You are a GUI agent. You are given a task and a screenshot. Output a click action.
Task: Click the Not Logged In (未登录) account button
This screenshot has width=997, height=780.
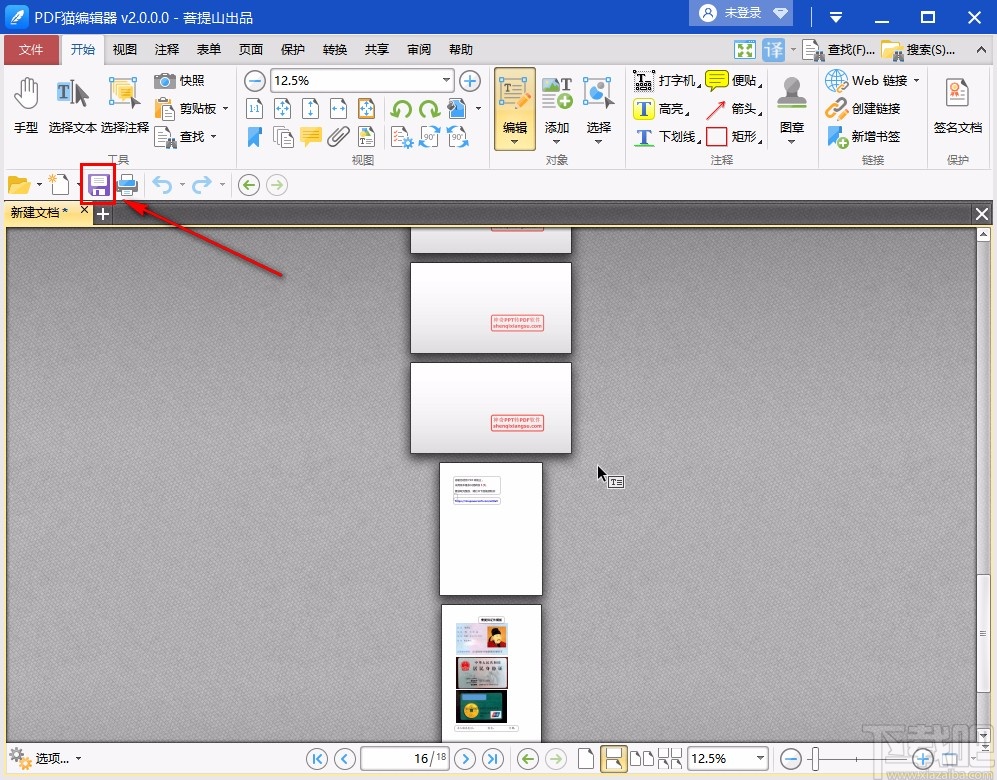coord(741,13)
